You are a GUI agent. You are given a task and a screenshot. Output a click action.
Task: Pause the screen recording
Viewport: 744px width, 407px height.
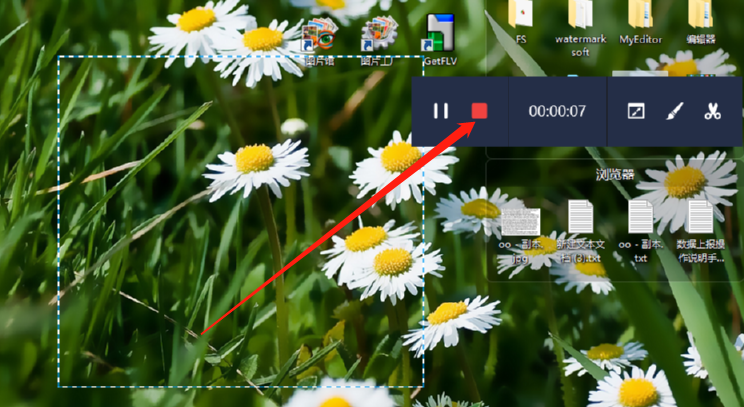point(441,111)
